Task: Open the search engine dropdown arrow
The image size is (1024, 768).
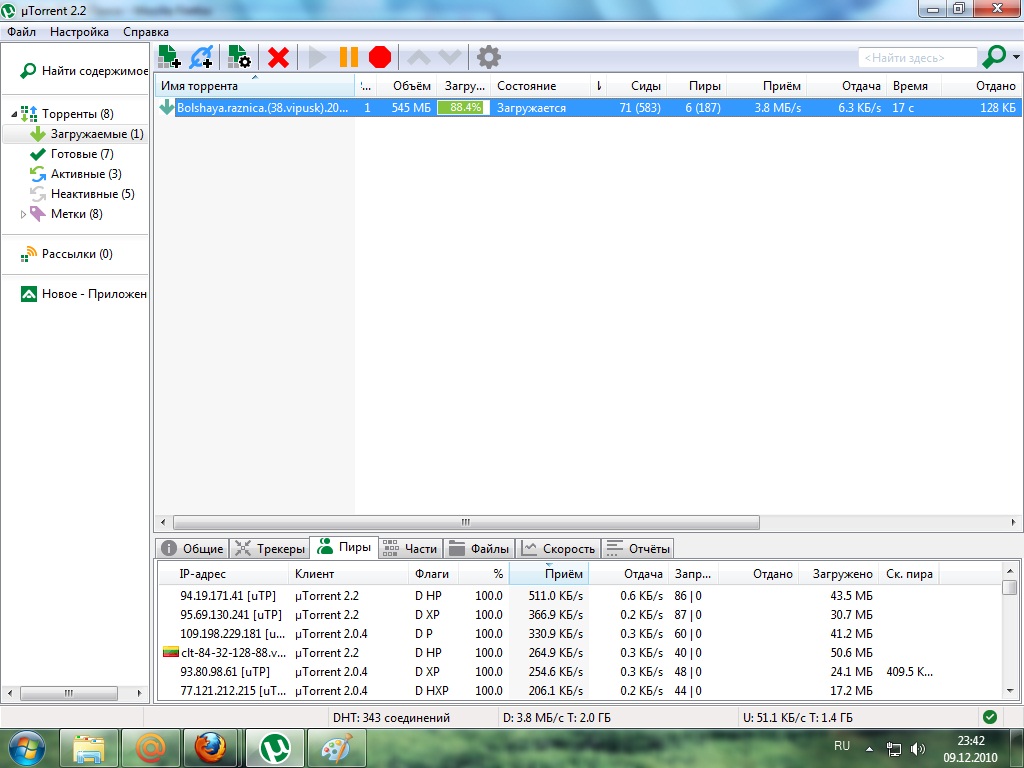Action: coord(1016,57)
